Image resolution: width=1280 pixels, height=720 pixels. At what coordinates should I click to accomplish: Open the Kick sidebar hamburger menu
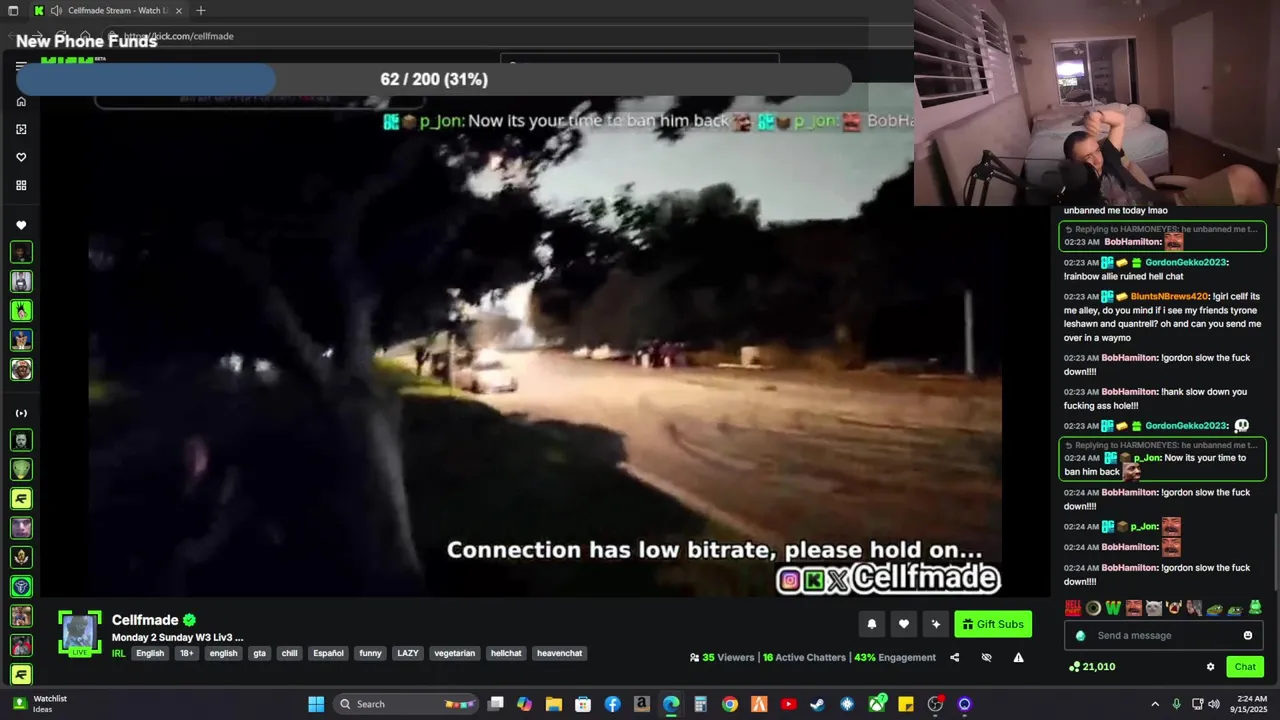click(21, 66)
